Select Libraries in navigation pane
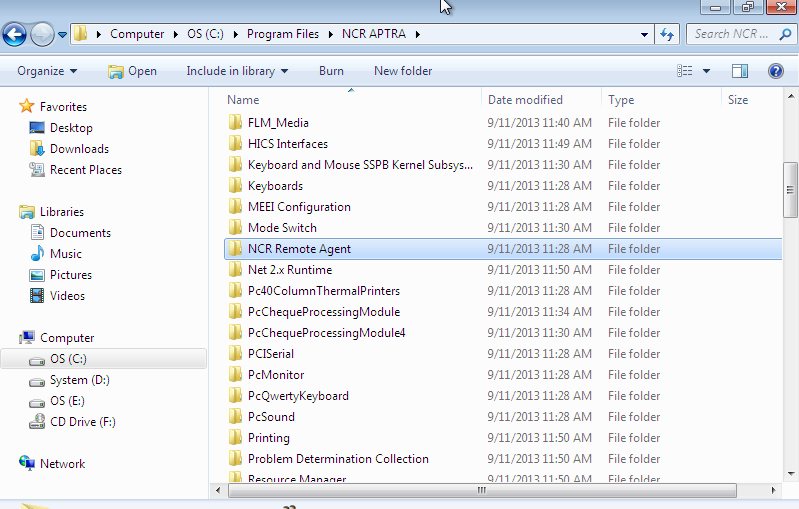The height and width of the screenshot is (509, 799). tap(62, 211)
